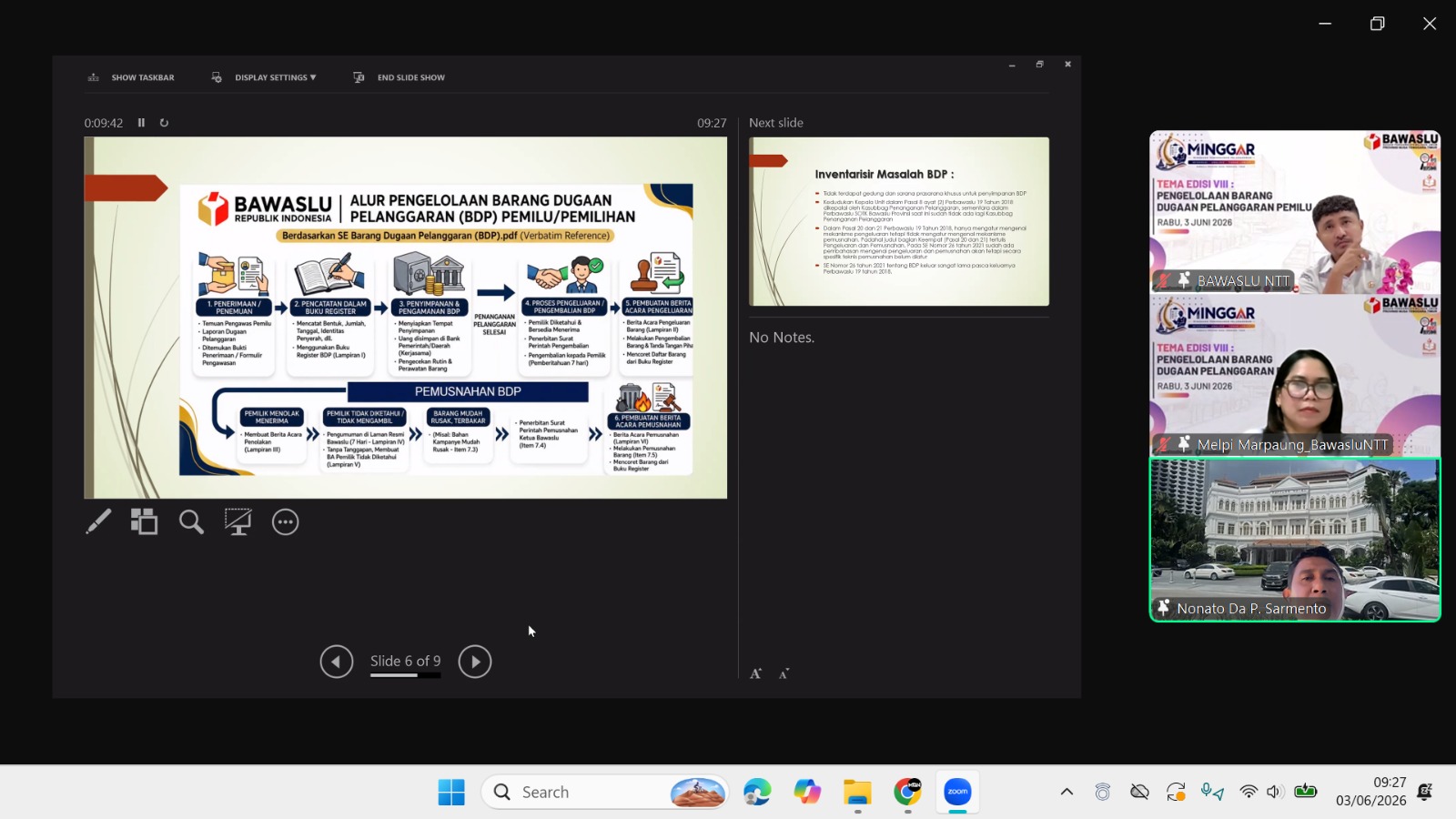Open notifications do-not-disturb bell icon
1456x819 pixels.
(x=1425, y=793)
